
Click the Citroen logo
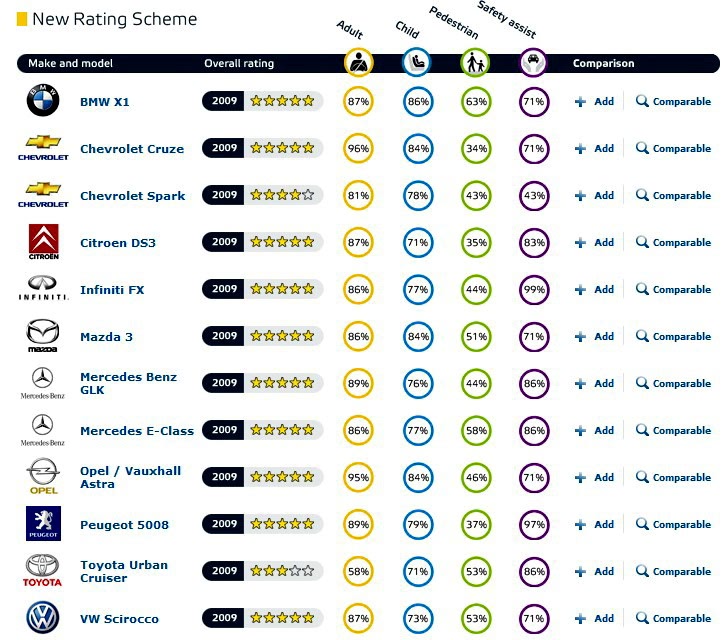tap(44, 242)
